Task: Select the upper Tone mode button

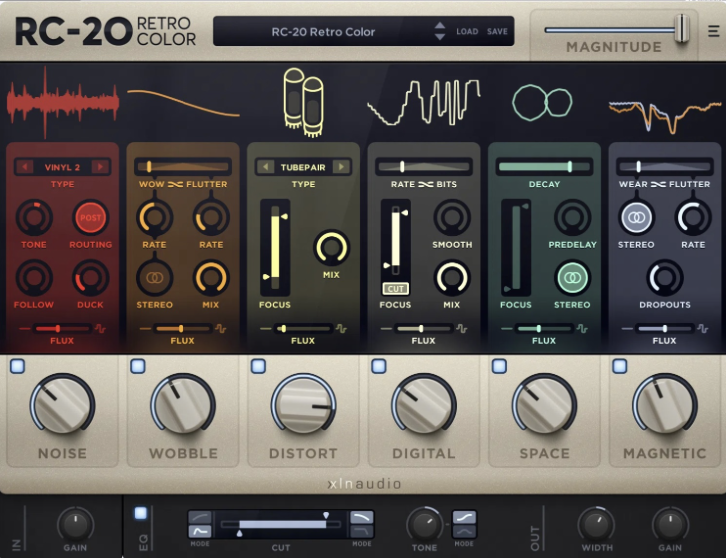Action: pos(464,517)
